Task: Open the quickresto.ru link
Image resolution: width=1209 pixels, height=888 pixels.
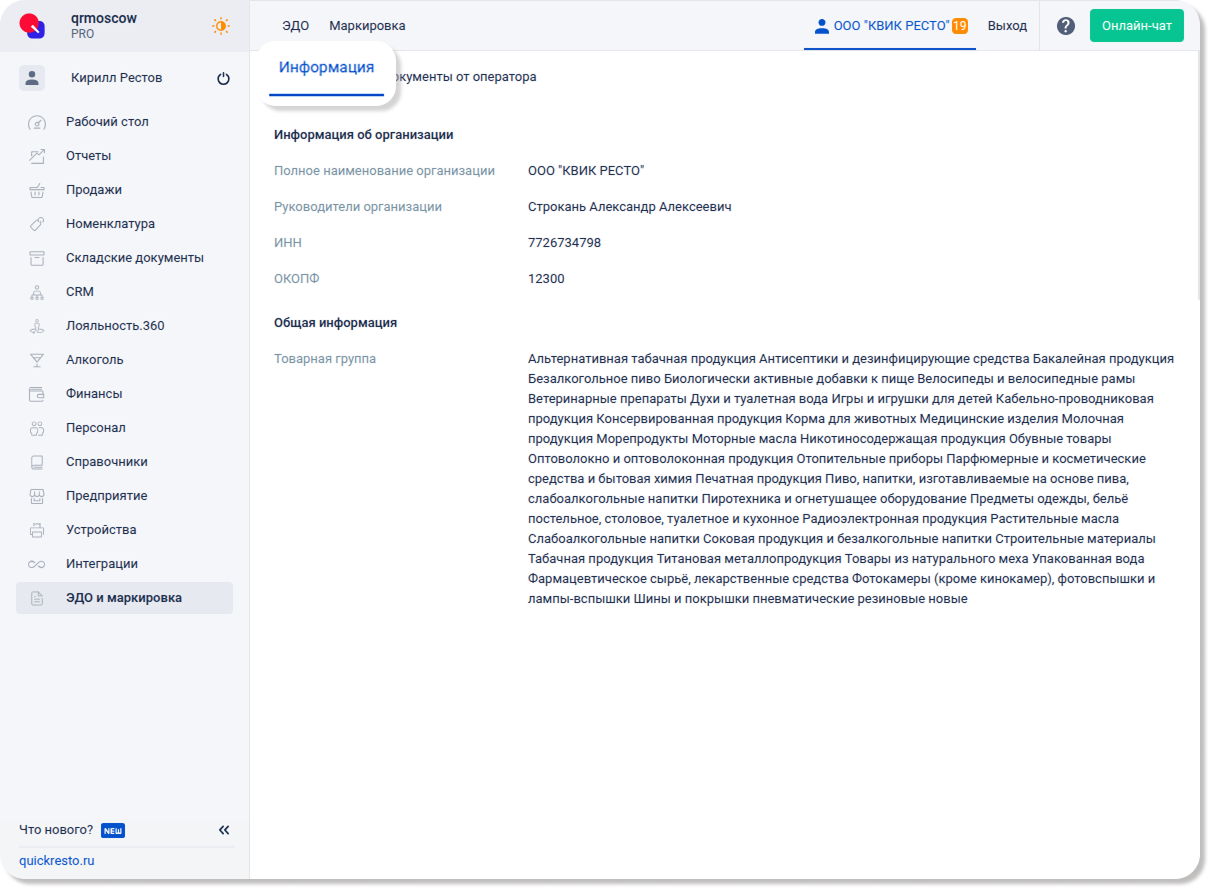Action: pos(57,860)
